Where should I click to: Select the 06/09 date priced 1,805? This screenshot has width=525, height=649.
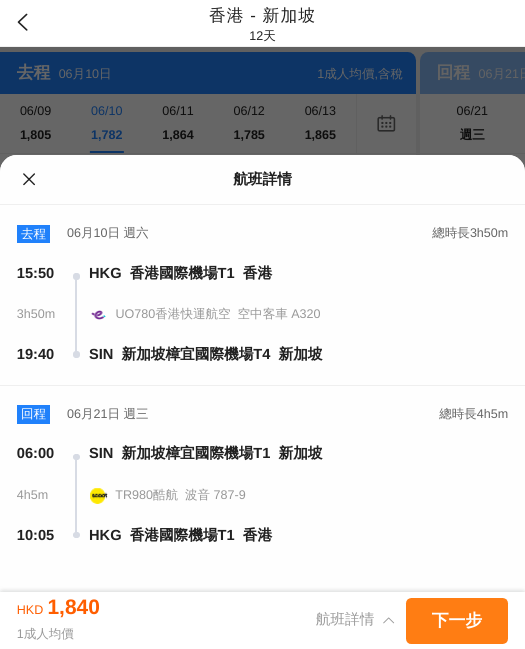(x=36, y=123)
